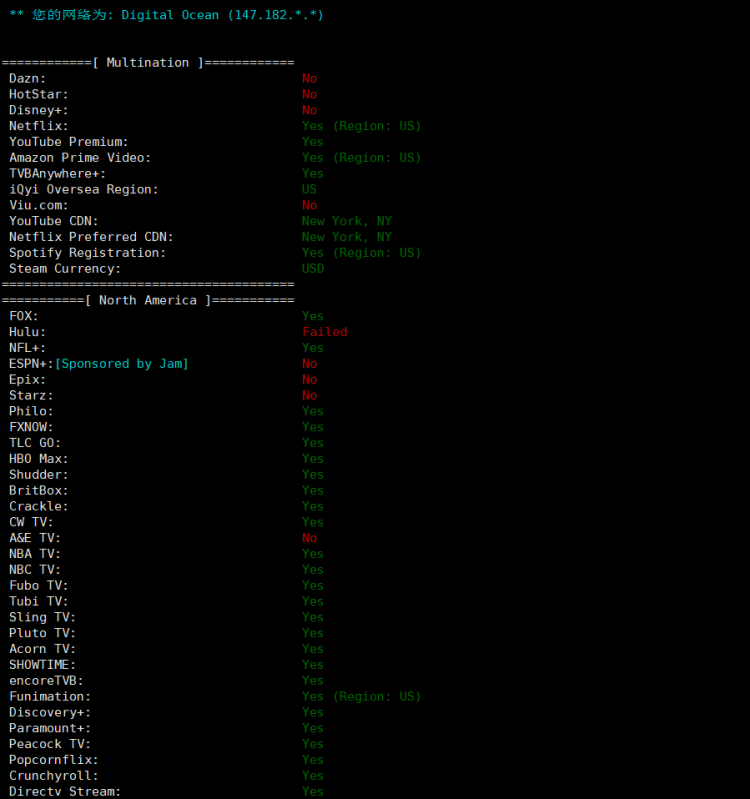This screenshot has width=750, height=799.
Task: Select the Crackle: label
Action: pyautogui.click(x=39, y=506)
